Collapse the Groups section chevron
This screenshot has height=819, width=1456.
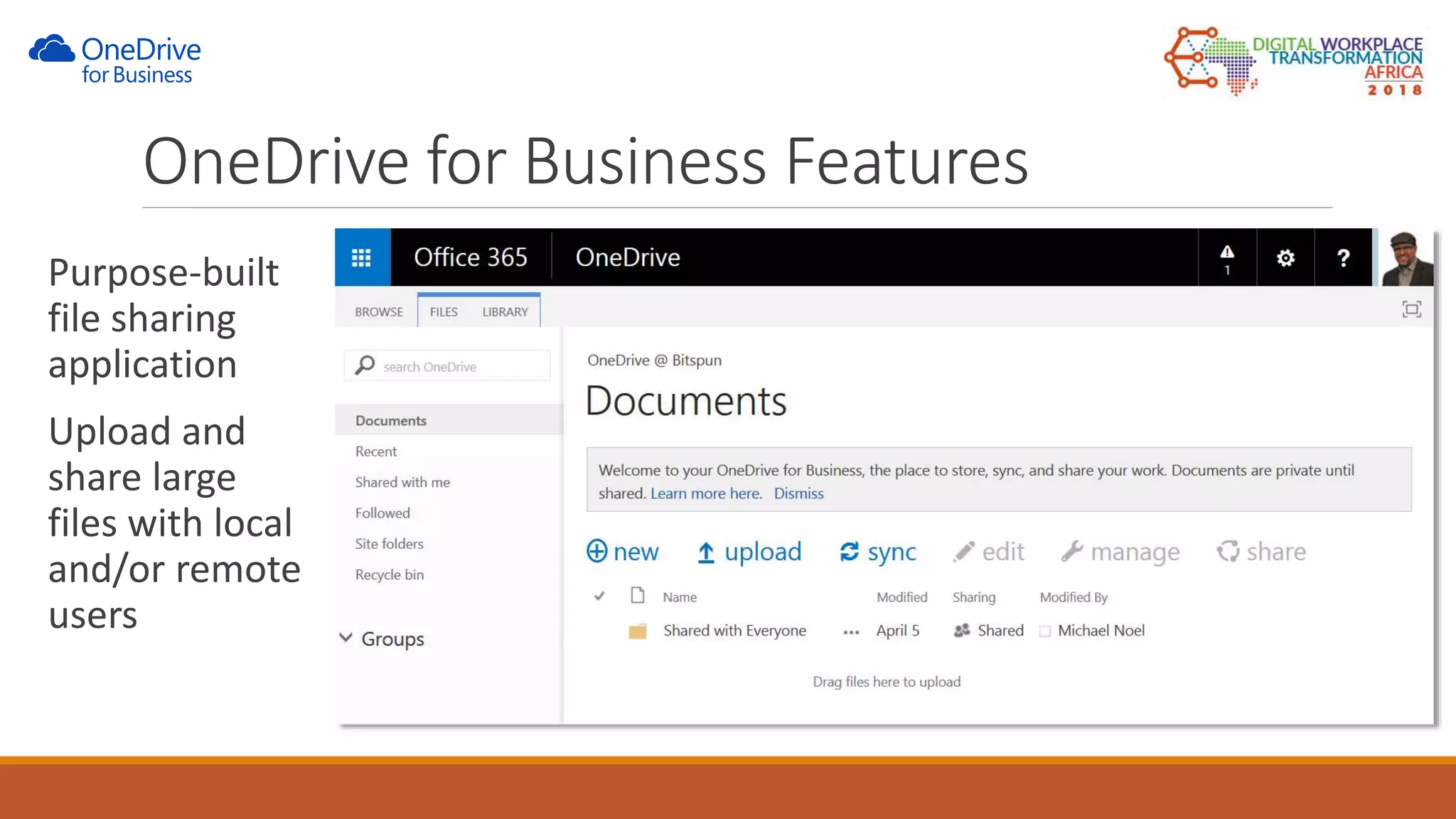[x=346, y=638]
